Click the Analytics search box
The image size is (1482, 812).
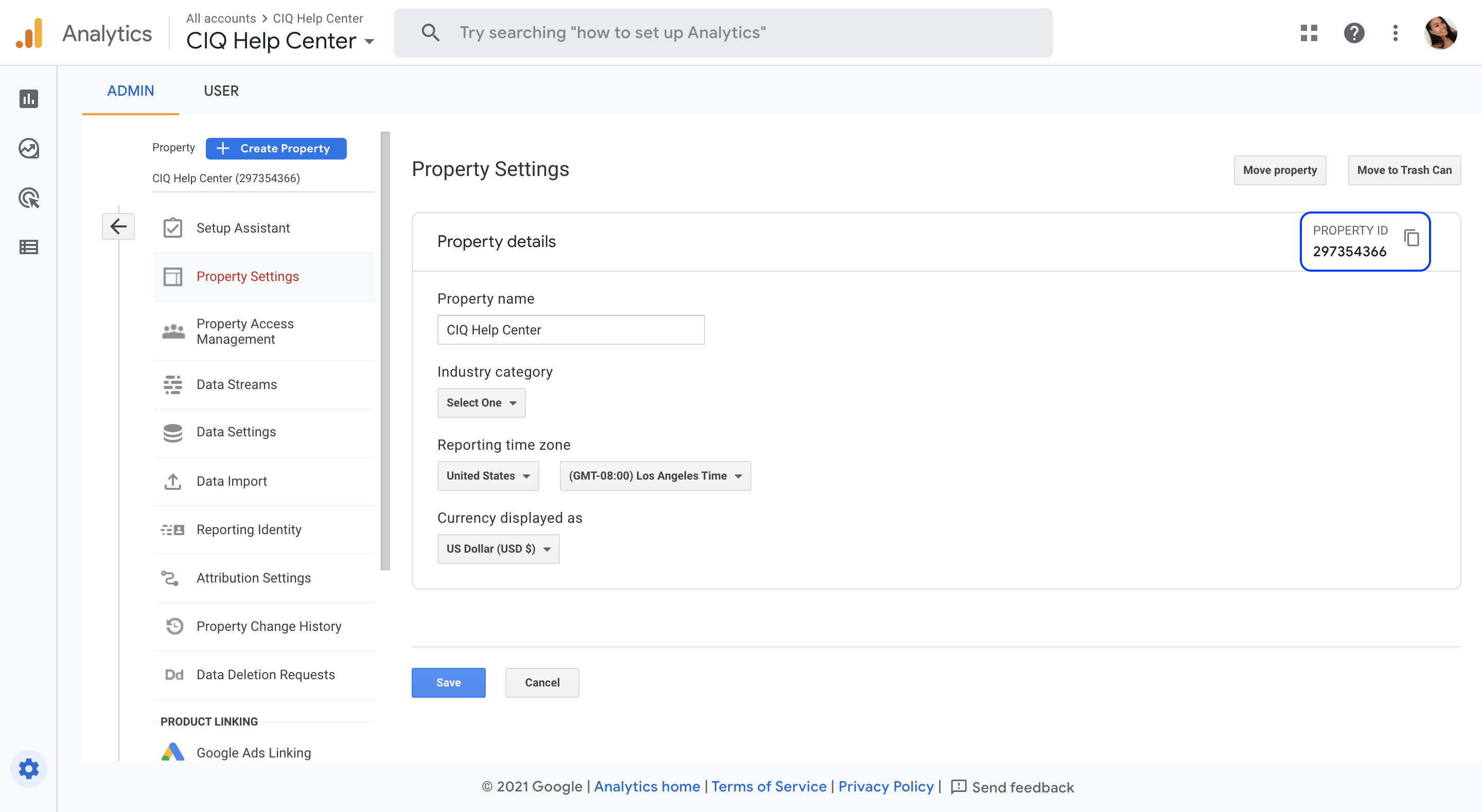click(723, 33)
